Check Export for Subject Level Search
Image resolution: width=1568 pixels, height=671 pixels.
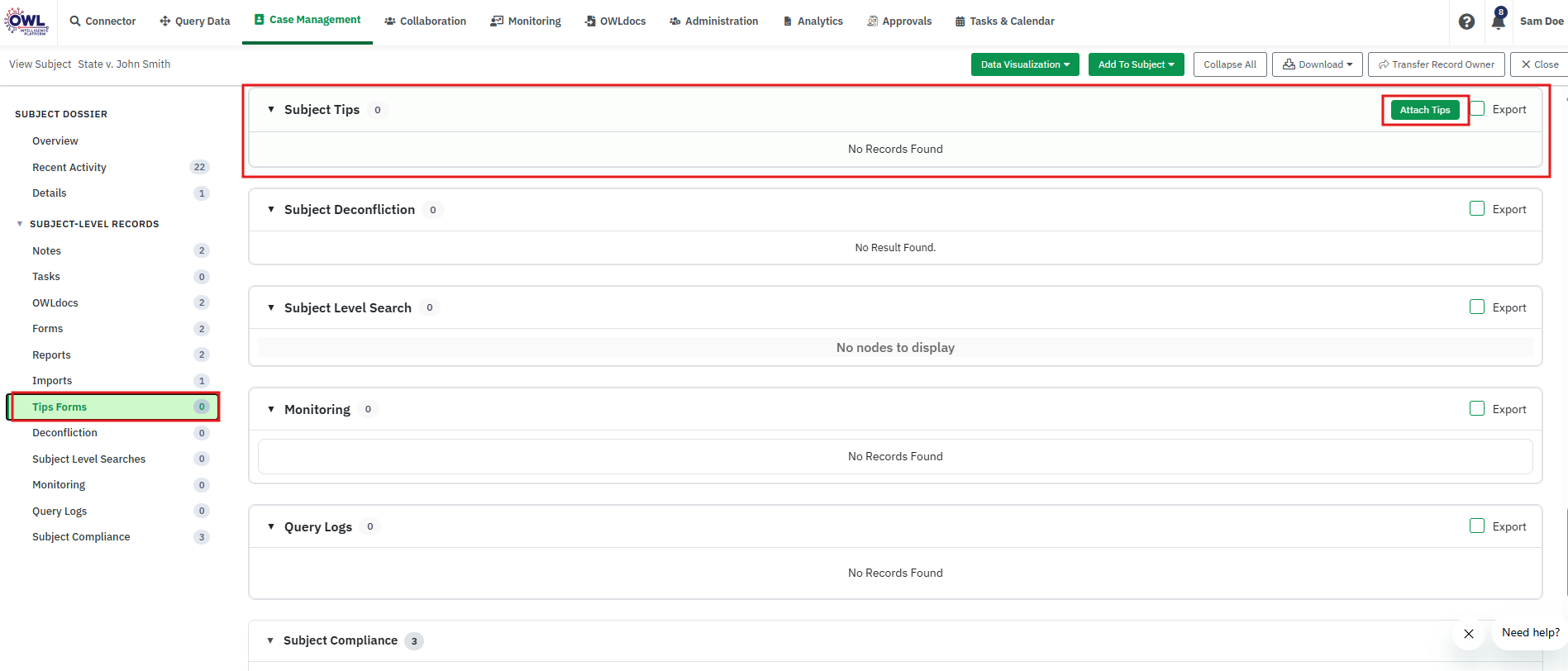[1477, 307]
